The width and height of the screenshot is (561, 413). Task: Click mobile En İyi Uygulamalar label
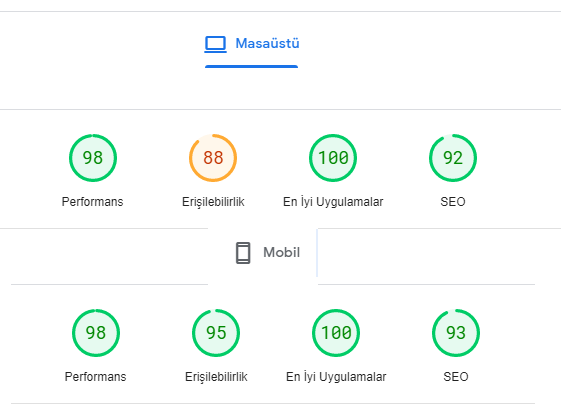pyautogui.click(x=336, y=376)
